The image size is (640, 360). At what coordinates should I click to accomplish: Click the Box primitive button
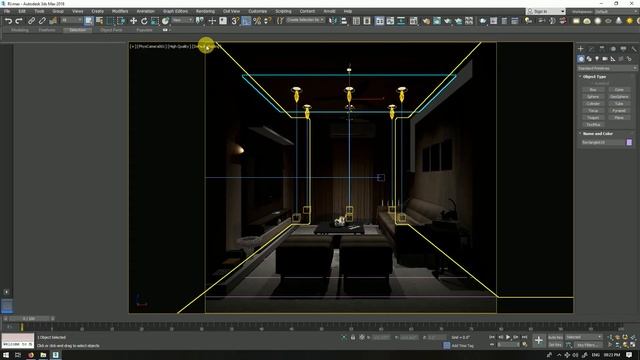pyautogui.click(x=593, y=90)
